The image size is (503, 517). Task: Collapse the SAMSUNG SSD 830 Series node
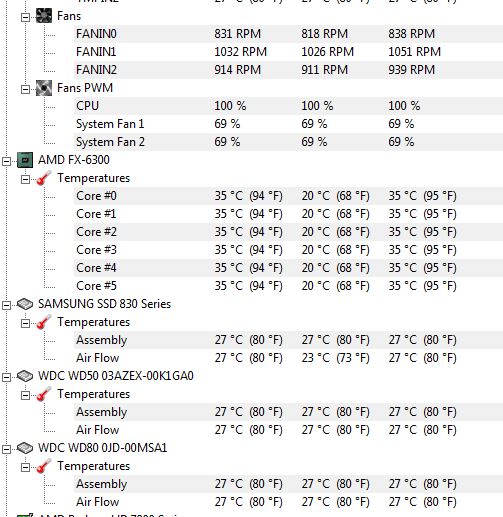point(6,305)
